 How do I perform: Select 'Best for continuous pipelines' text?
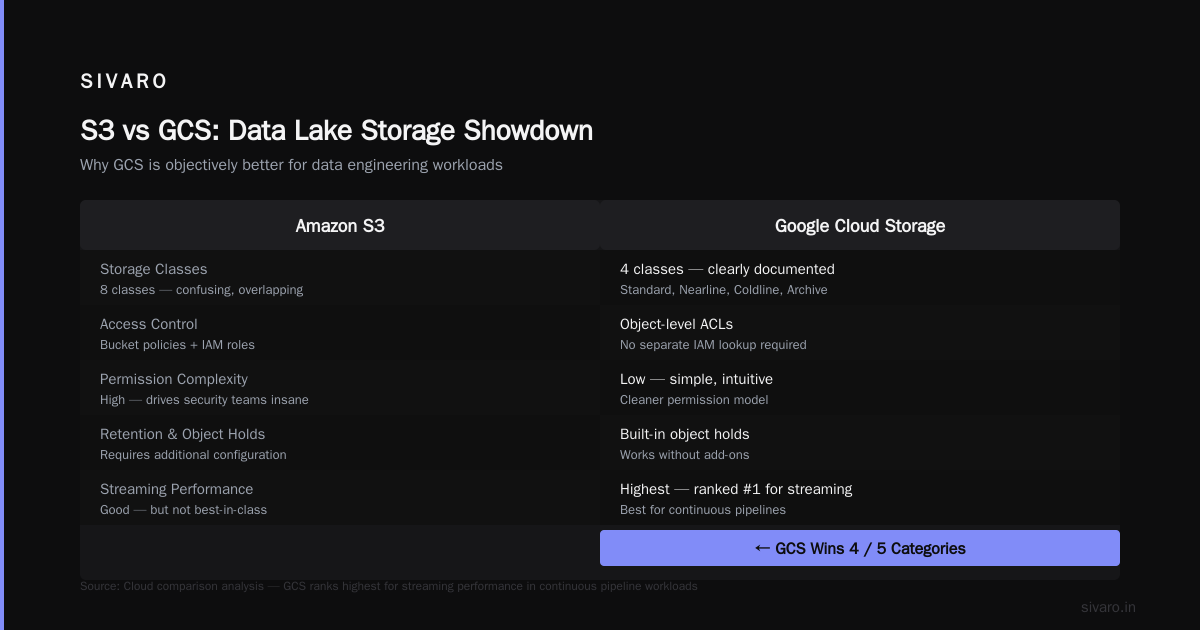tap(703, 510)
